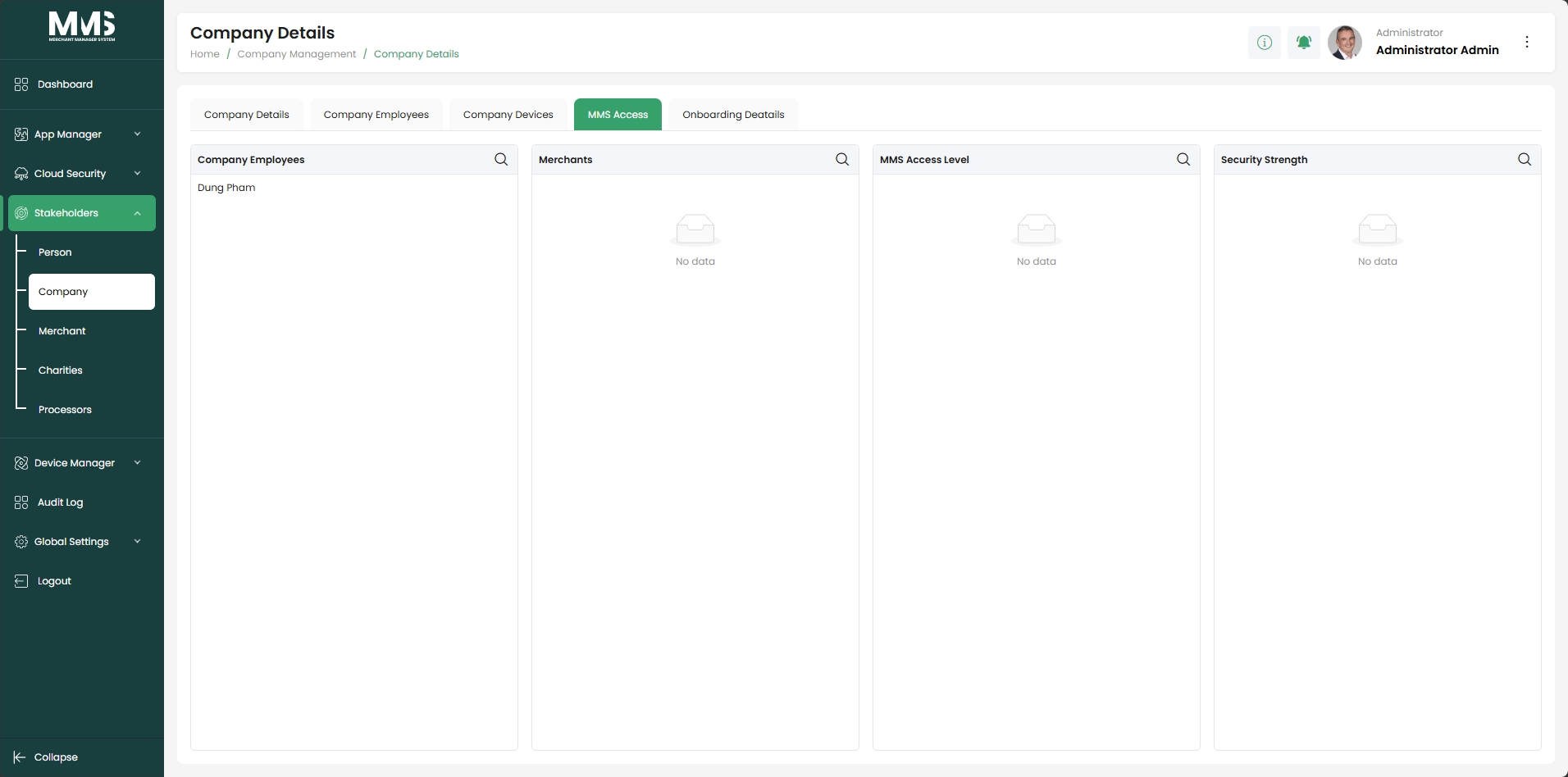Open the info icon in header
Screen dimensions: 1568x777
(x=1265, y=43)
